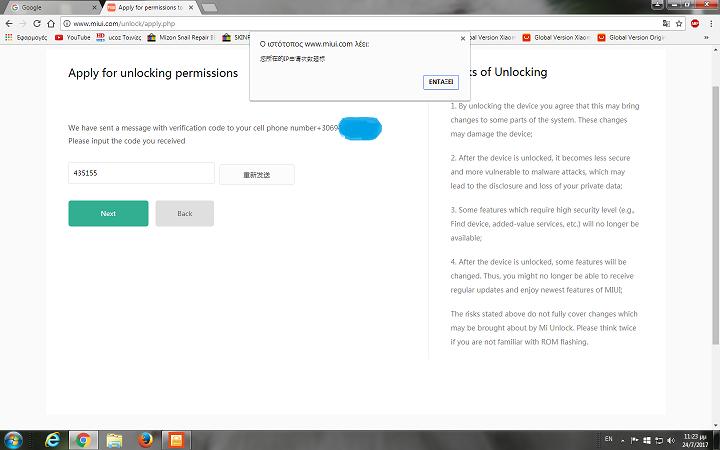Image resolution: width=720 pixels, height=450 pixels.
Task: Open the ucoz Τανίας bookmark
Action: [x=119, y=38]
